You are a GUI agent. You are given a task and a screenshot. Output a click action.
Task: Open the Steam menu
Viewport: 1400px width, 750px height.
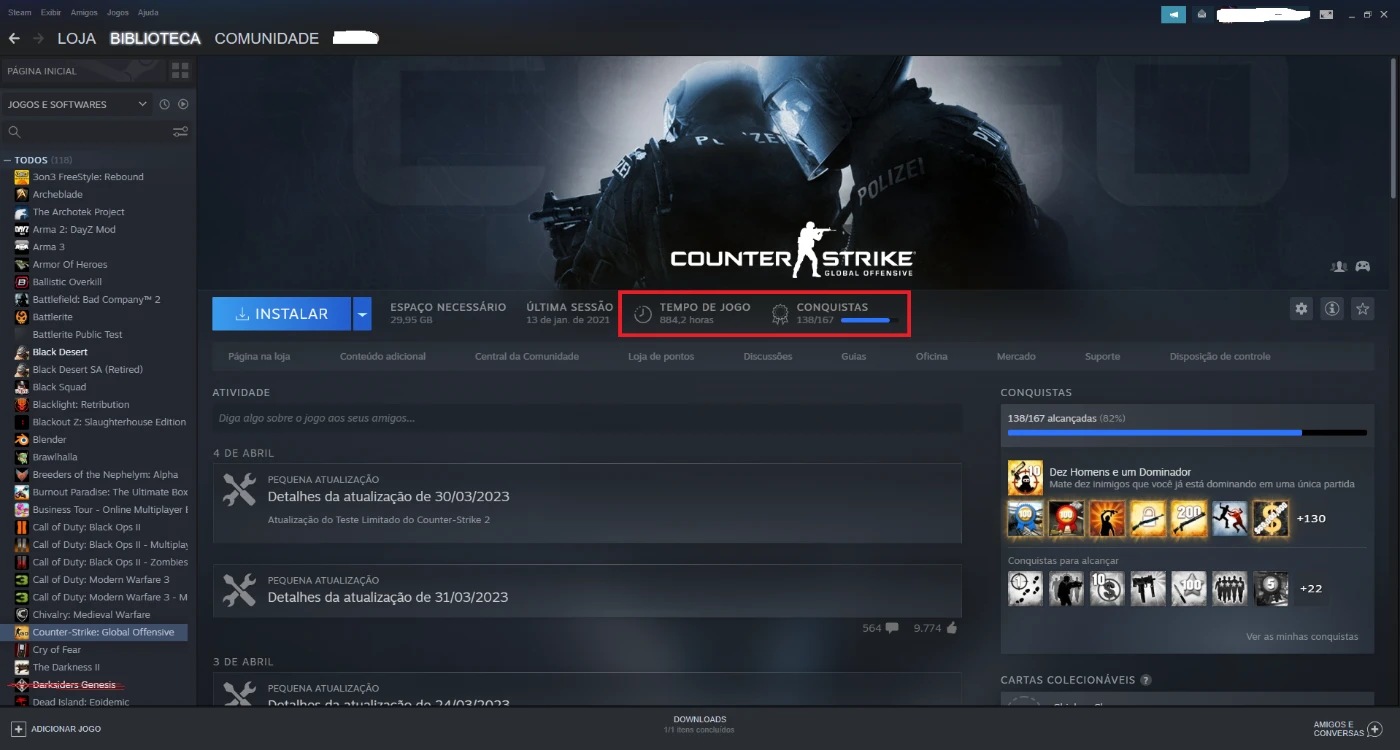(20, 13)
